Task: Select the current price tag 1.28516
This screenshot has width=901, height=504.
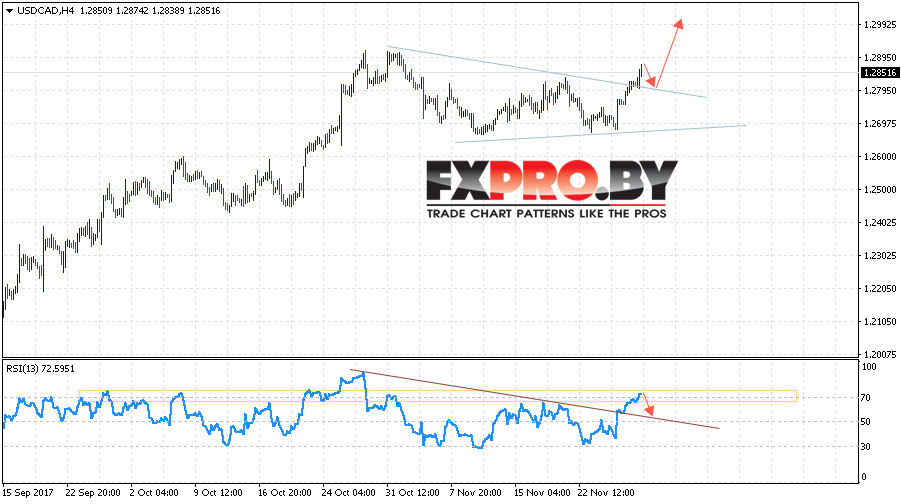Action: coord(879,72)
